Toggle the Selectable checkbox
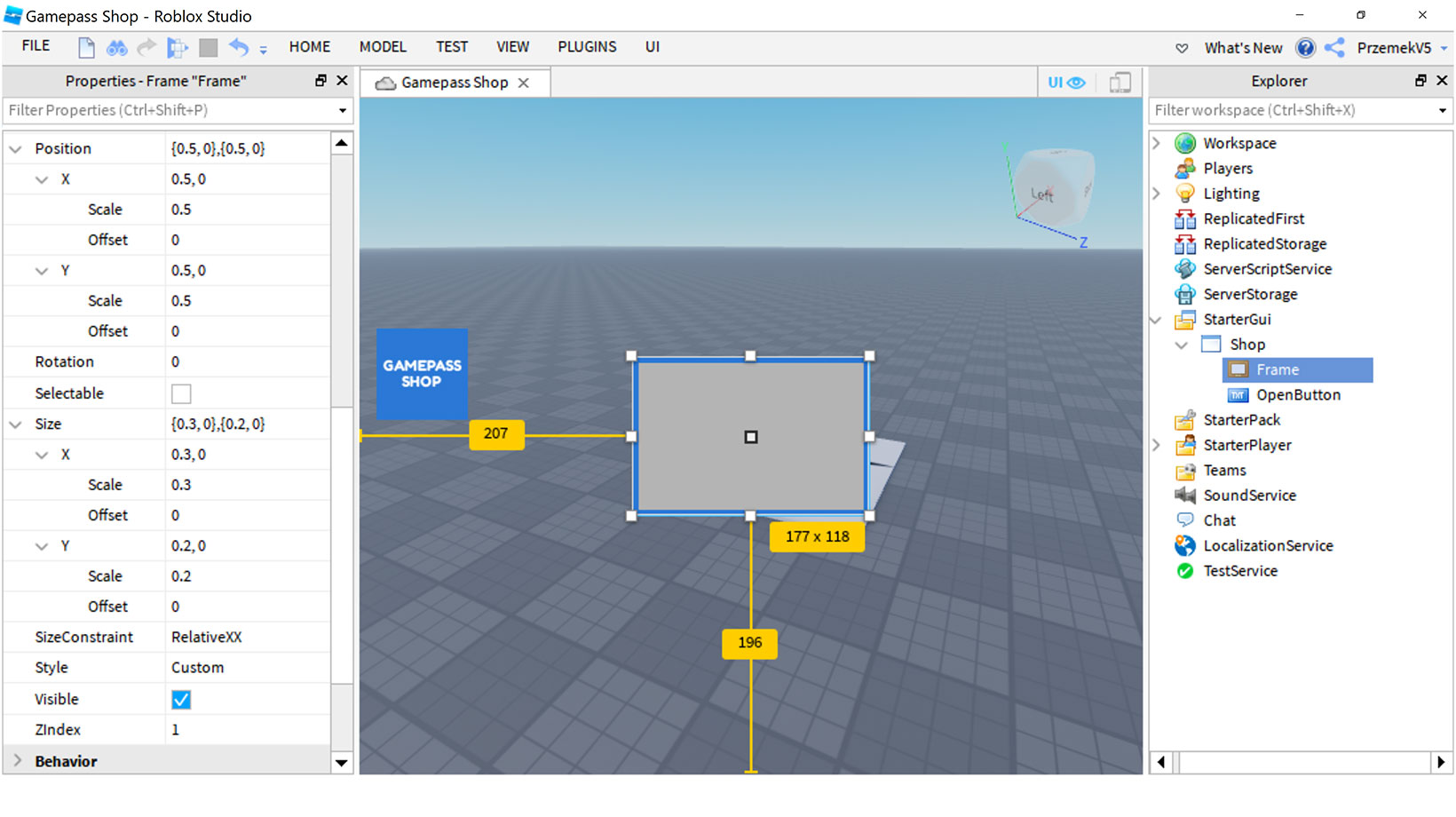The image size is (1456, 817). pyautogui.click(x=181, y=393)
